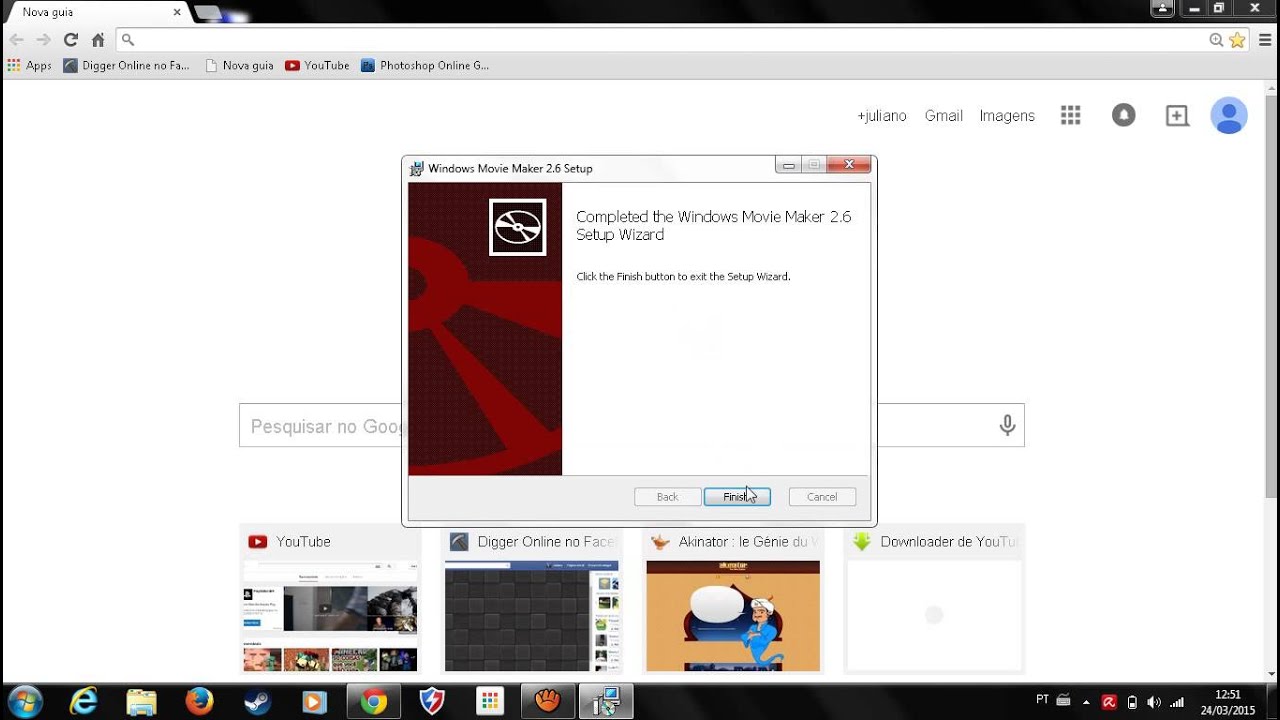Open the Apps bookmark shortcut
1280x720 pixels.
pos(29,65)
